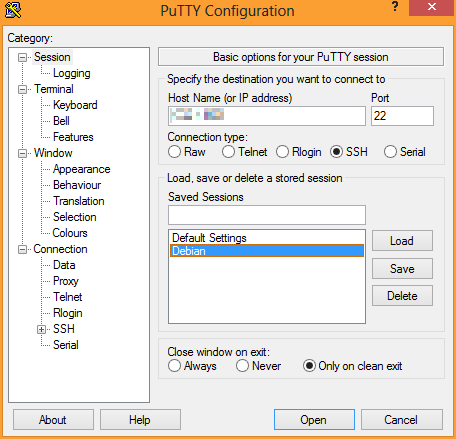Click the question mark help icon

pyautogui.click(x=395, y=7)
